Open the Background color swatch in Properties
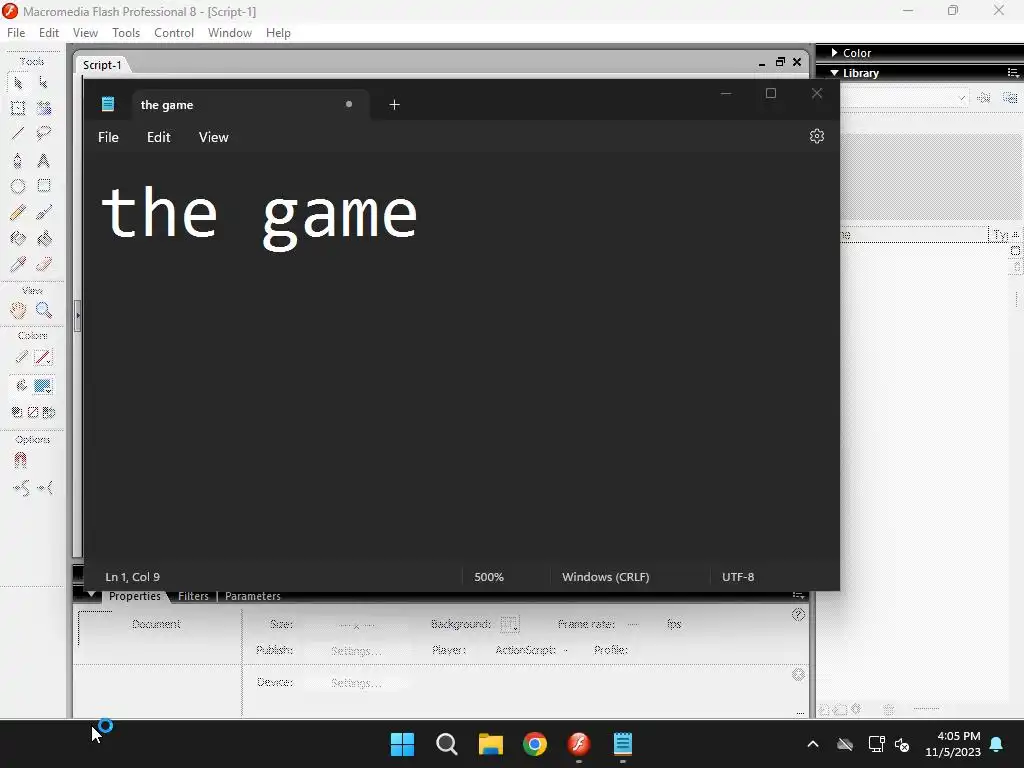Screen dimensions: 1024x768 coord(509,624)
